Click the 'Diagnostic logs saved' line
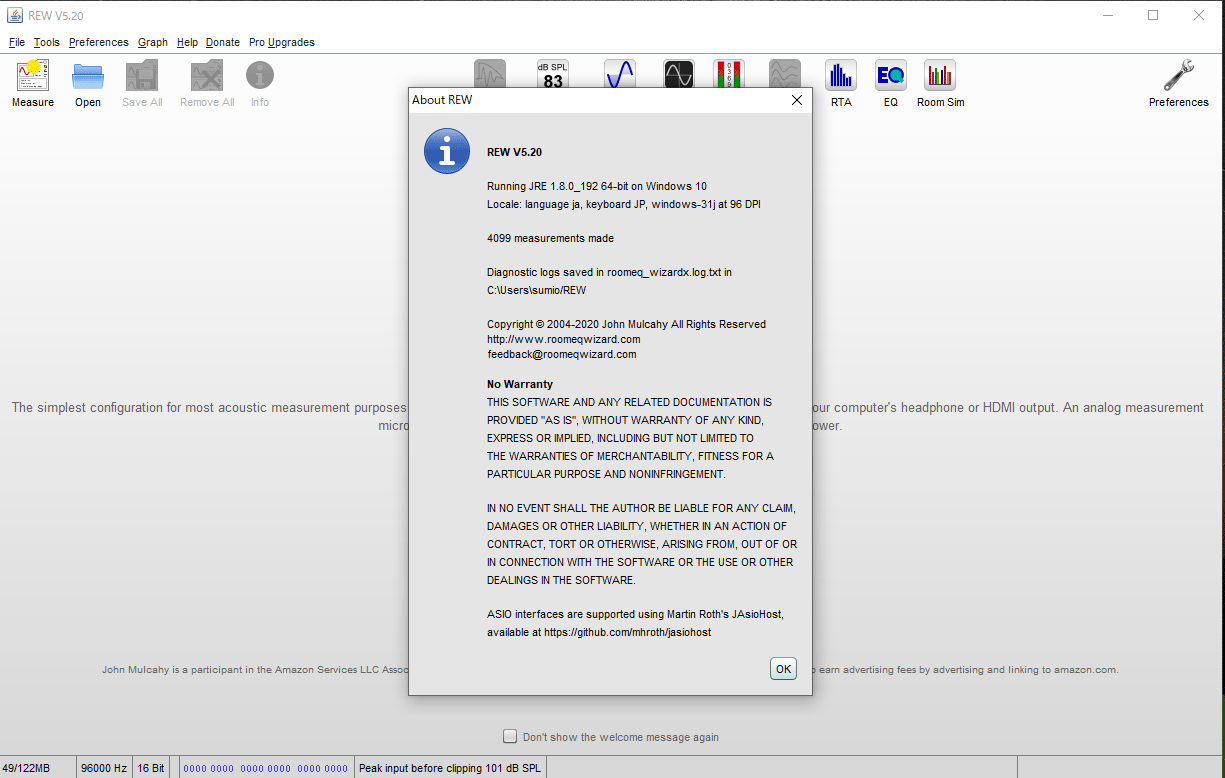 coord(609,272)
